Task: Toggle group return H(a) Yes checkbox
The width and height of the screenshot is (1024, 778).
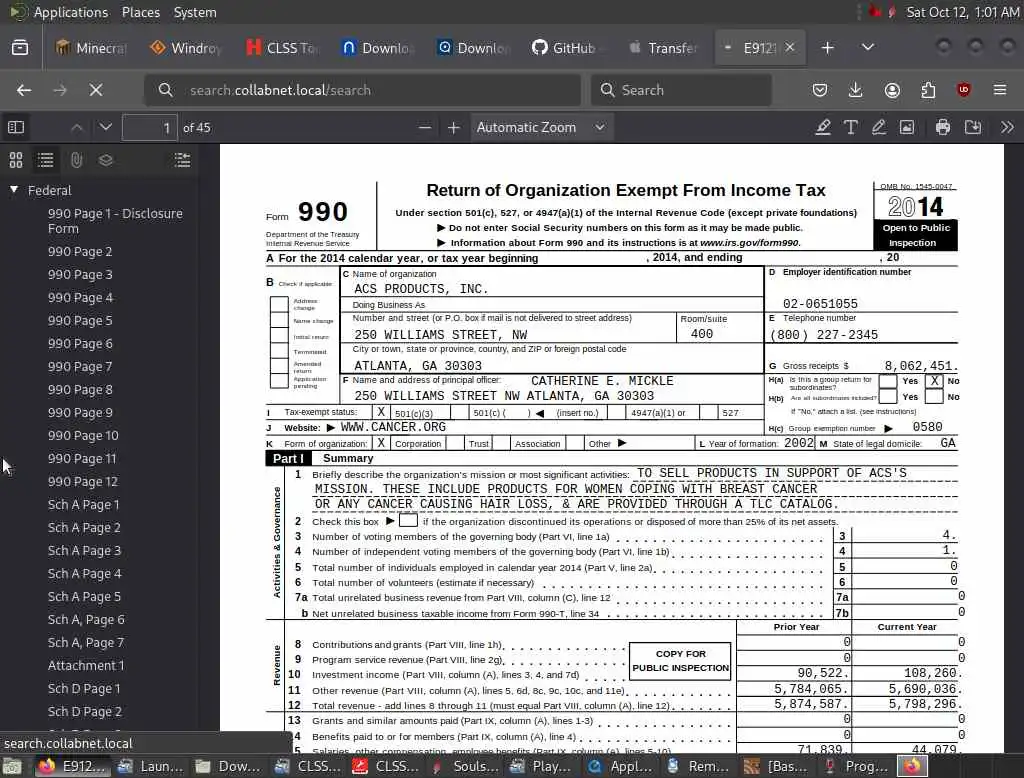Action: coord(888,381)
